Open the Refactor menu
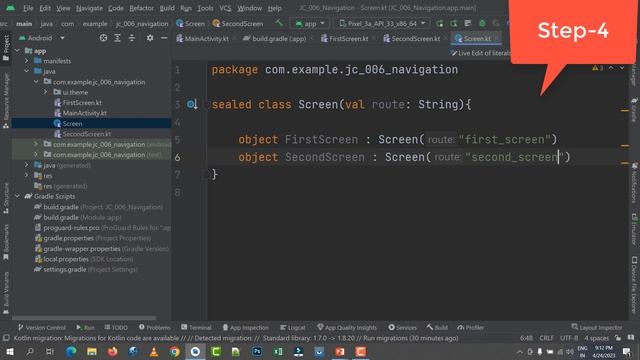 pyautogui.click(x=141, y=8)
